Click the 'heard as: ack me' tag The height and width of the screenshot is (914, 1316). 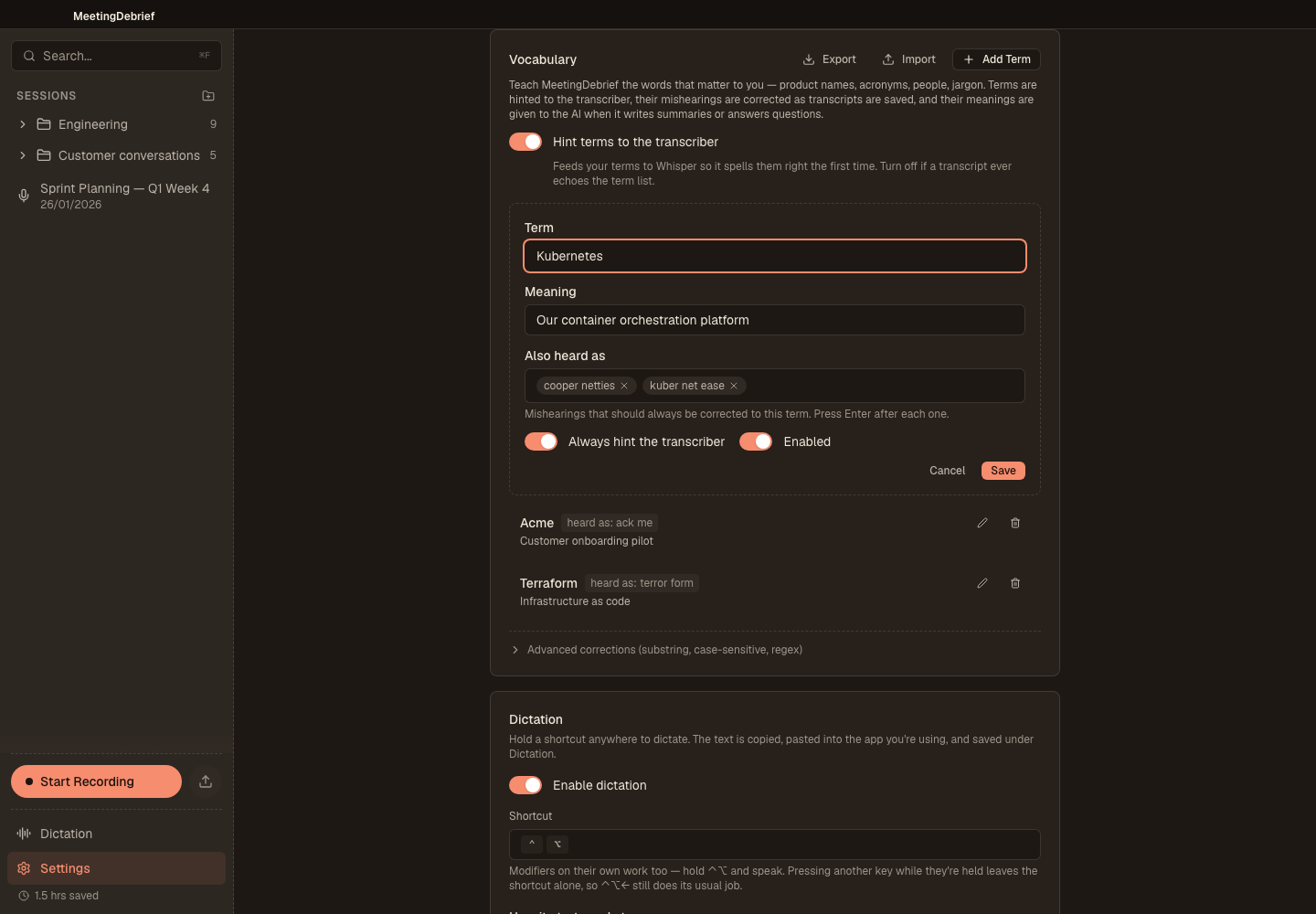pos(610,523)
